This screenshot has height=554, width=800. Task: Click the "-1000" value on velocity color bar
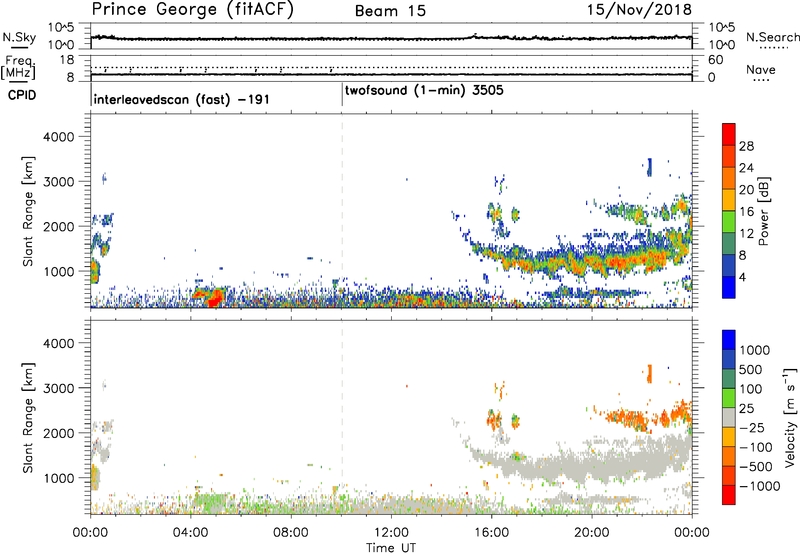(x=760, y=486)
